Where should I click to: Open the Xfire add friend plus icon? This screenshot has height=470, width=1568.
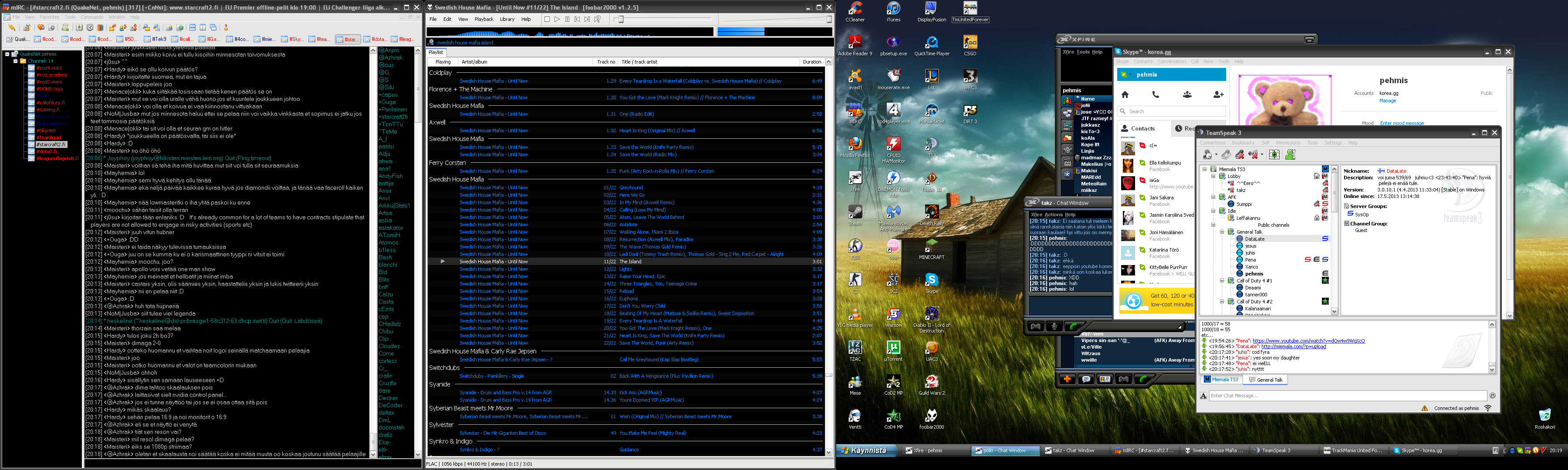(1067, 379)
